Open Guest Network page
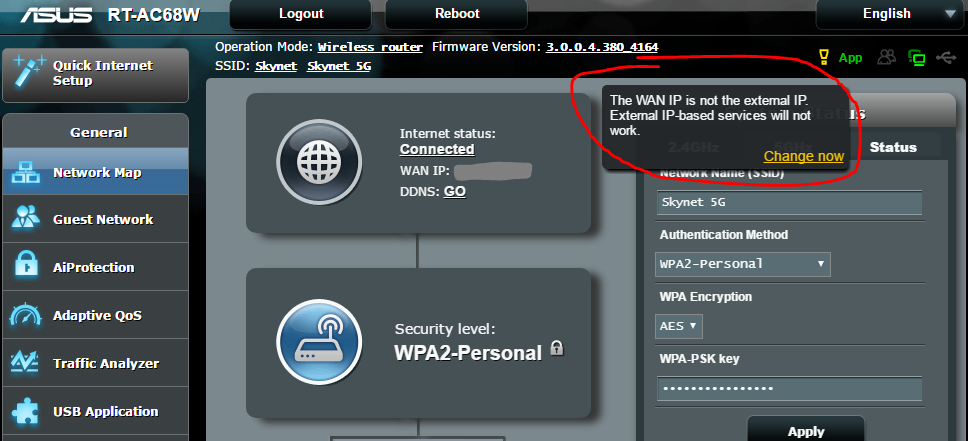The image size is (968, 441). [96, 219]
